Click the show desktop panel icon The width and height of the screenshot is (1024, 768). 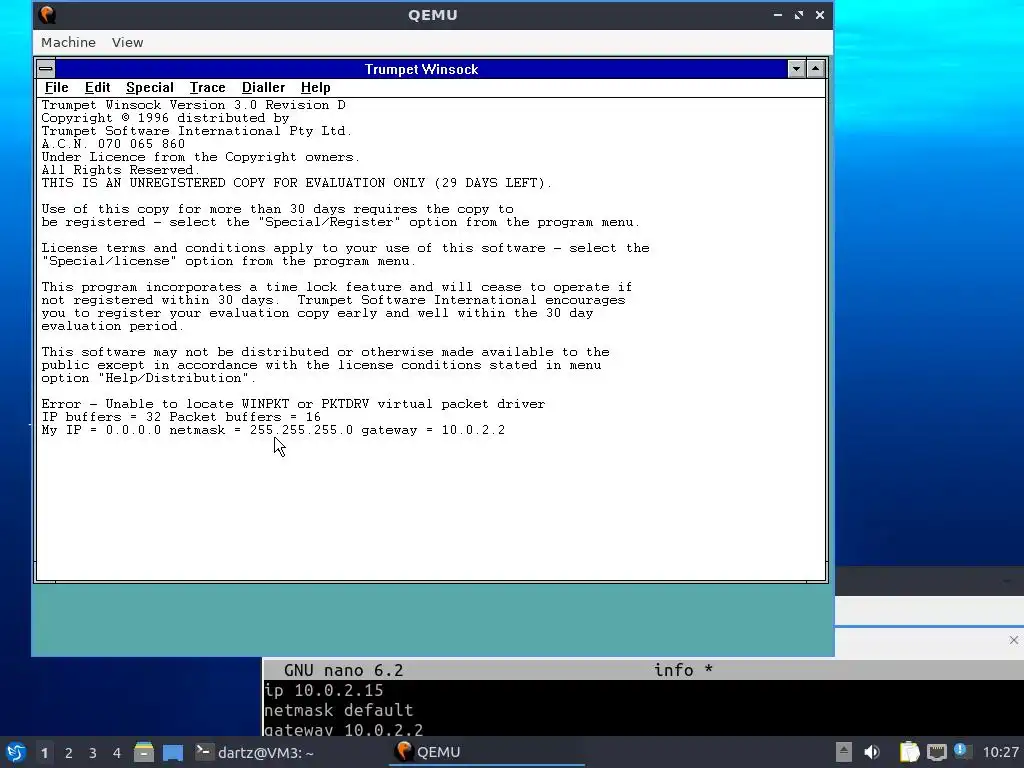point(173,752)
